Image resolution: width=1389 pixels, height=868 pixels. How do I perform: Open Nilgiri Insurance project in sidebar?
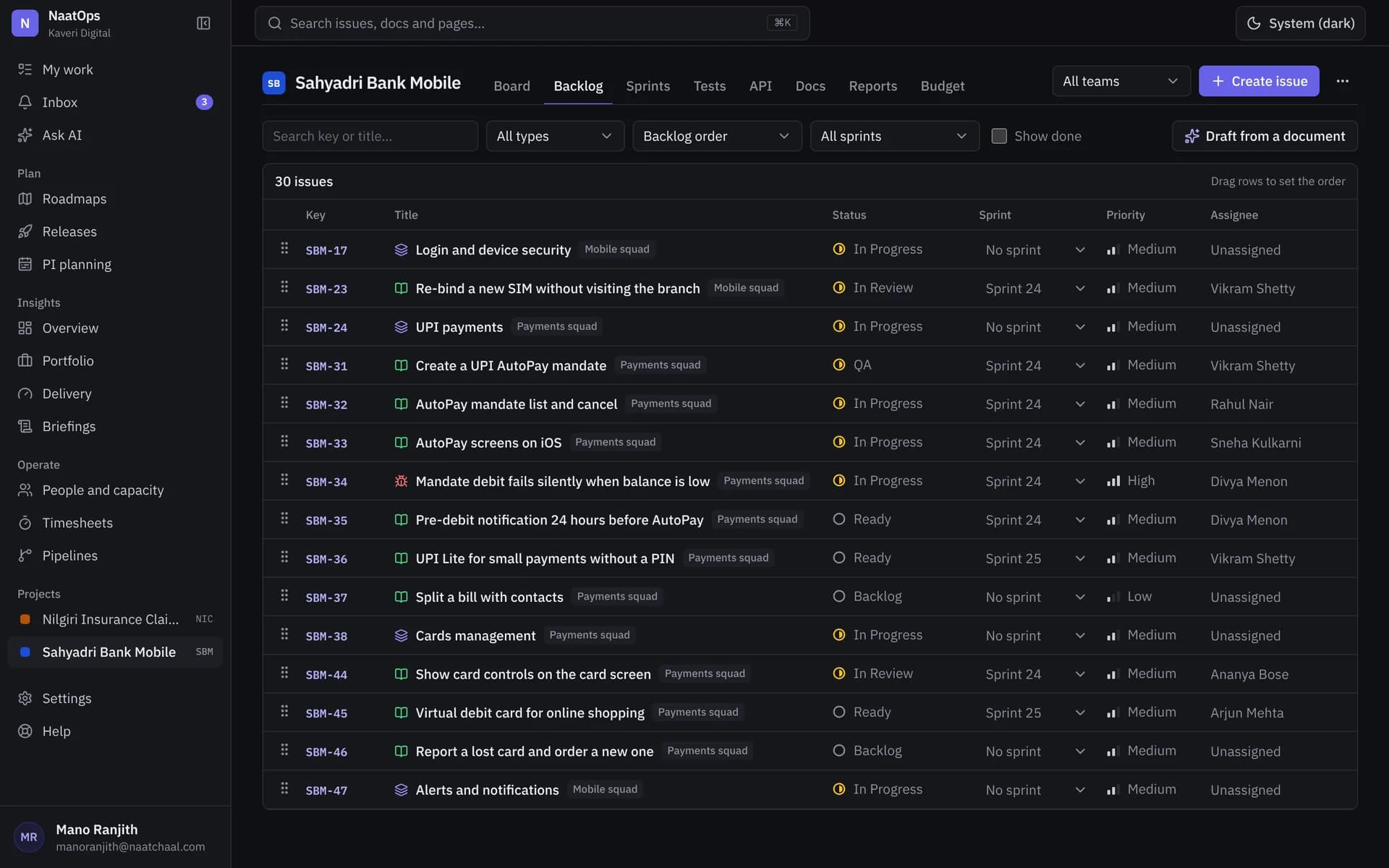115,619
